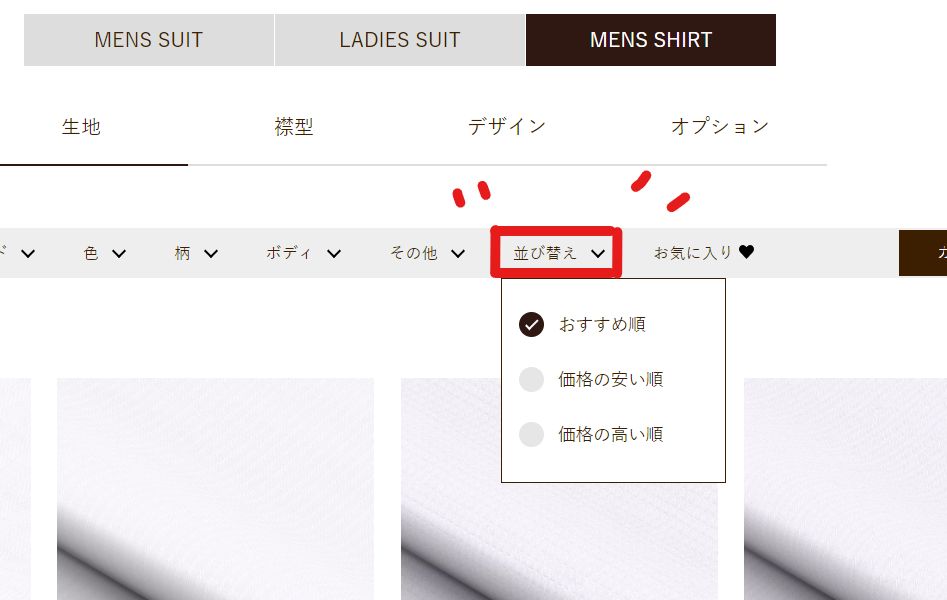Expand the 柄 filter dropdown
The width and height of the screenshot is (947, 600).
[x=196, y=254]
